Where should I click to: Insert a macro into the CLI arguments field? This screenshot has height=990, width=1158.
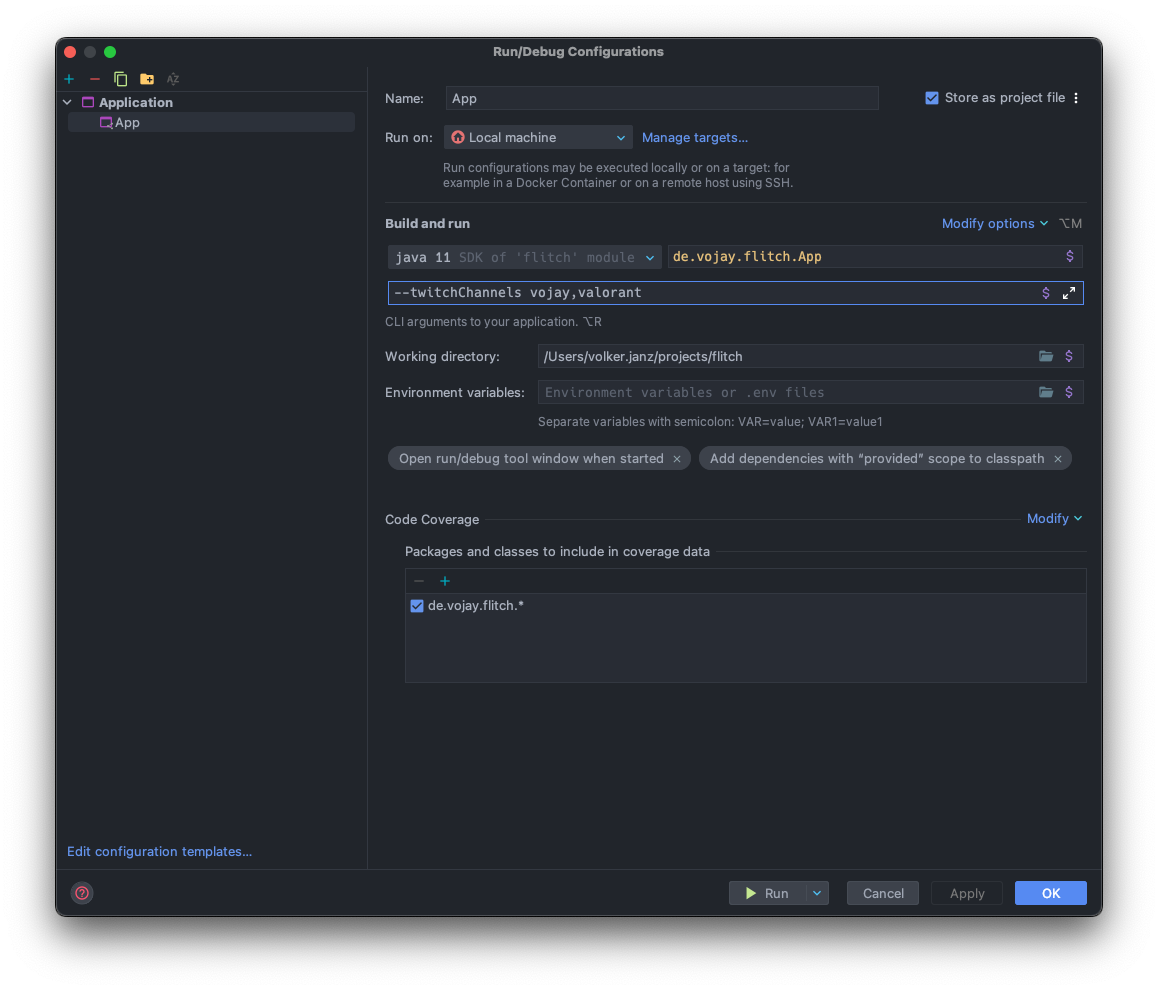[1047, 293]
